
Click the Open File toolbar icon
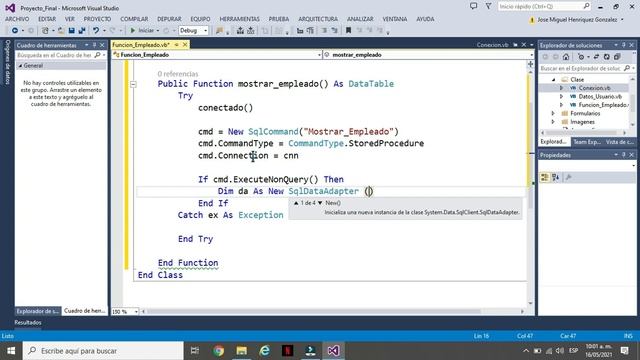[x=61, y=31]
